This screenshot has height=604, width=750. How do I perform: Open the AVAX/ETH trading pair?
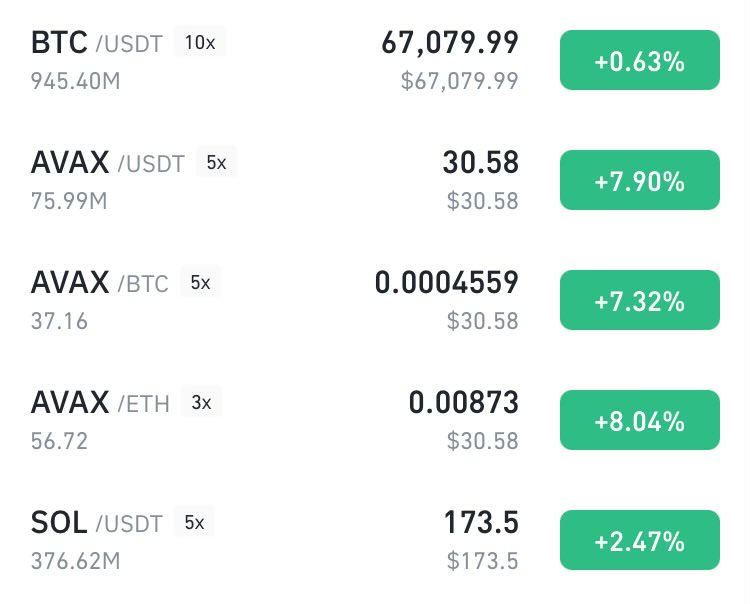tap(100, 403)
